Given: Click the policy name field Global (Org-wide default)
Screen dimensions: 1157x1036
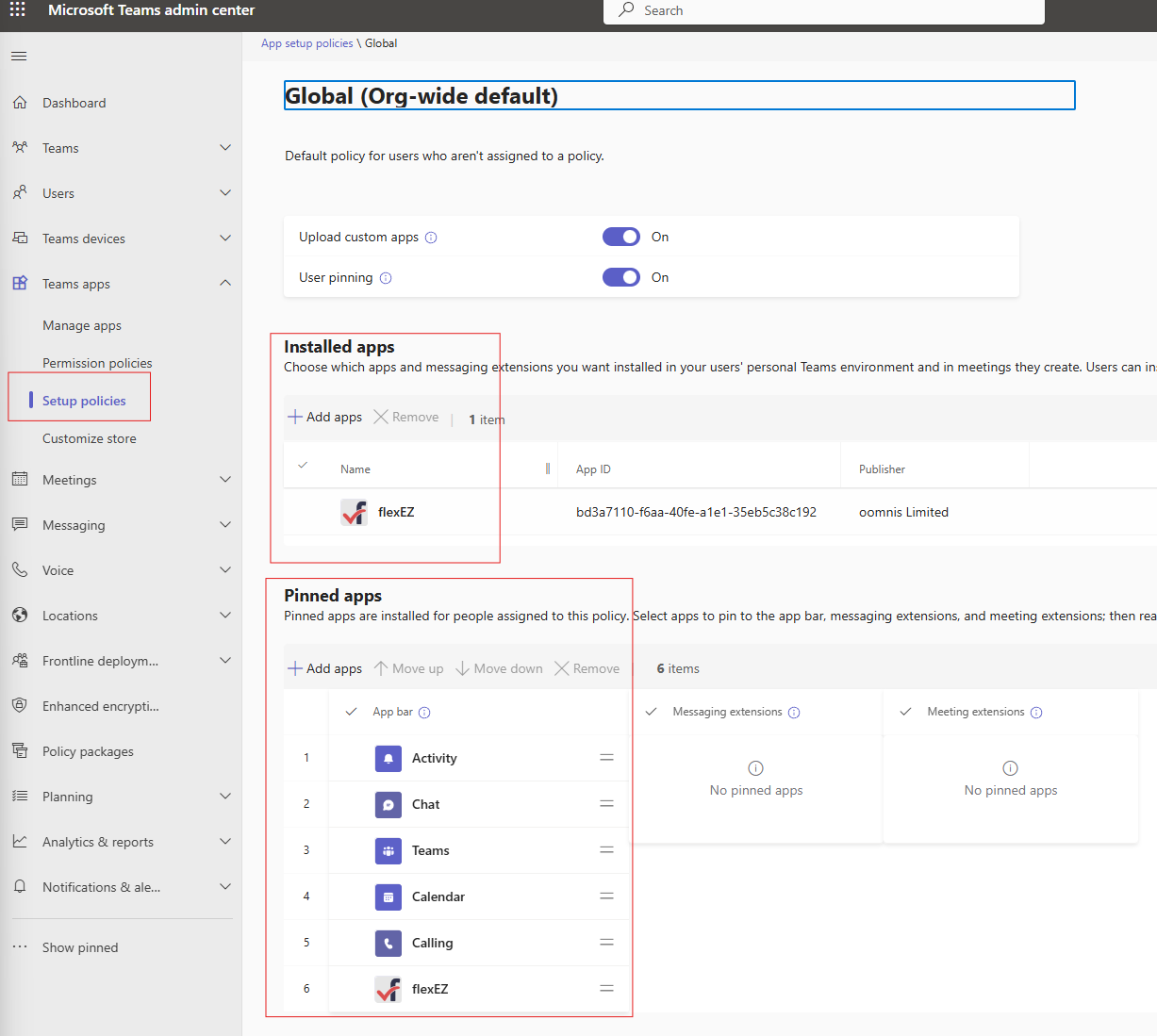Looking at the screenshot, I should click(x=679, y=95).
